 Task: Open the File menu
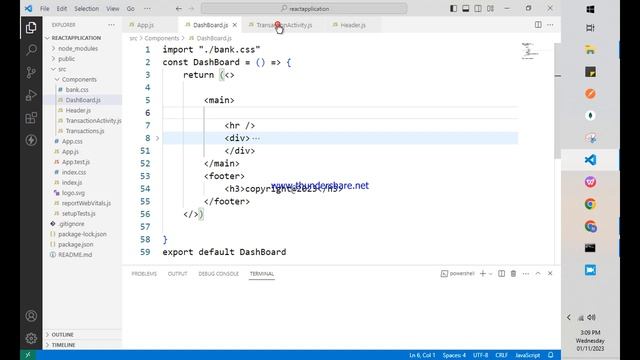44,9
